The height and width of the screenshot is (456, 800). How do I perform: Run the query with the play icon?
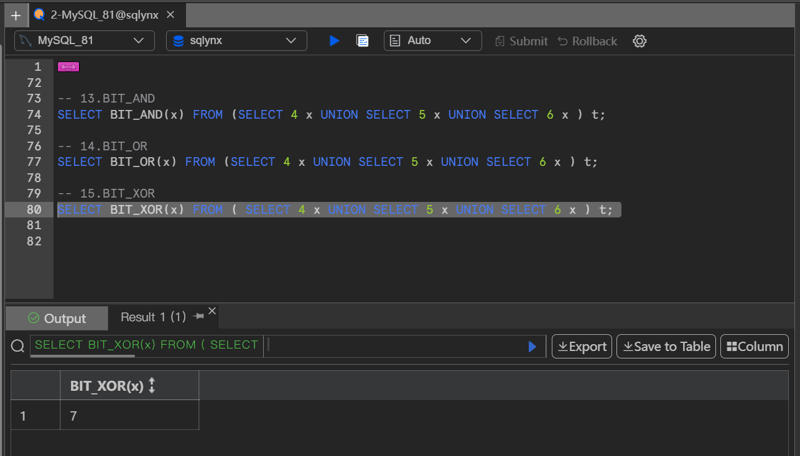click(334, 41)
